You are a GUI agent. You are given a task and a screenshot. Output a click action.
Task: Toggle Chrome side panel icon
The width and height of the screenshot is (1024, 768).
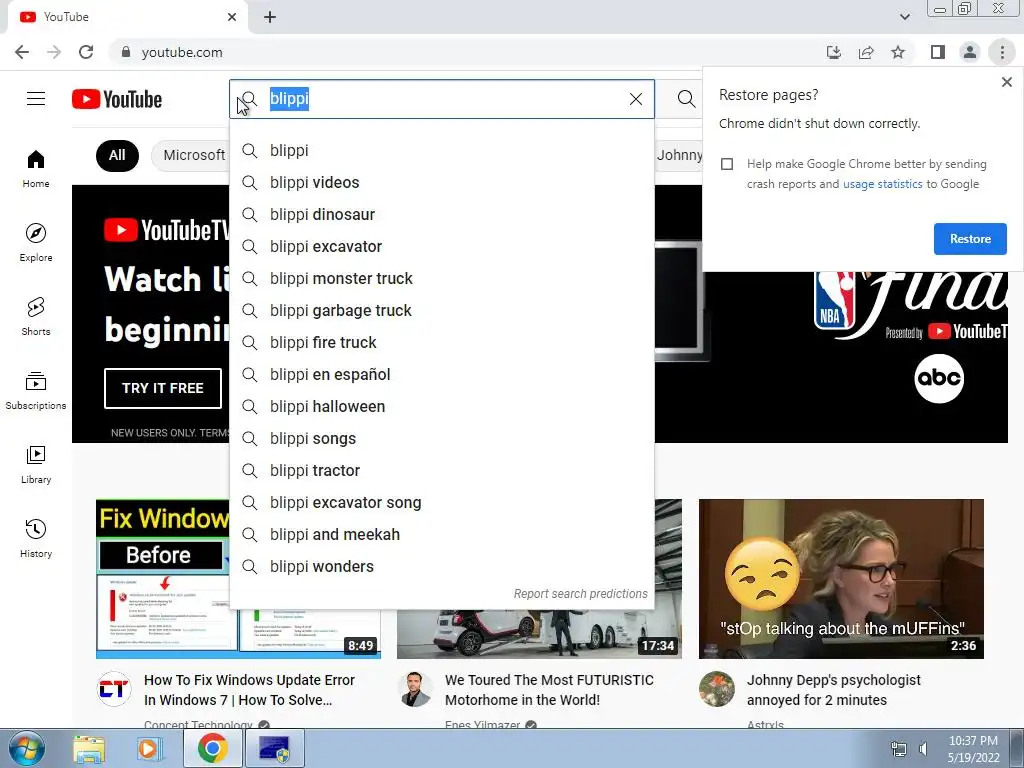click(938, 52)
